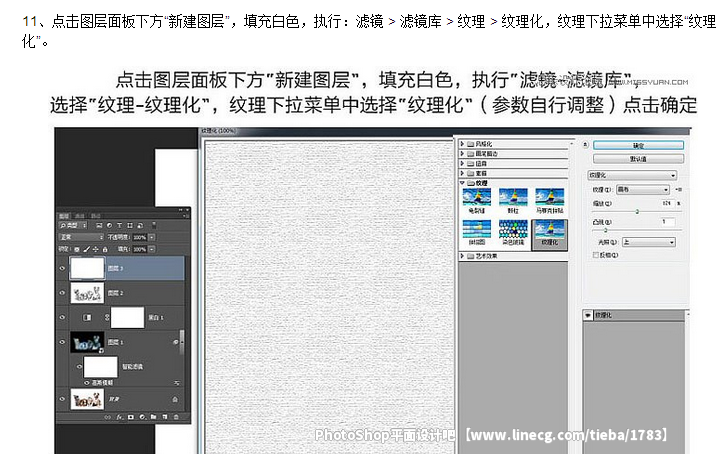
Task: Switch to the Layers tab
Action: pos(64,216)
